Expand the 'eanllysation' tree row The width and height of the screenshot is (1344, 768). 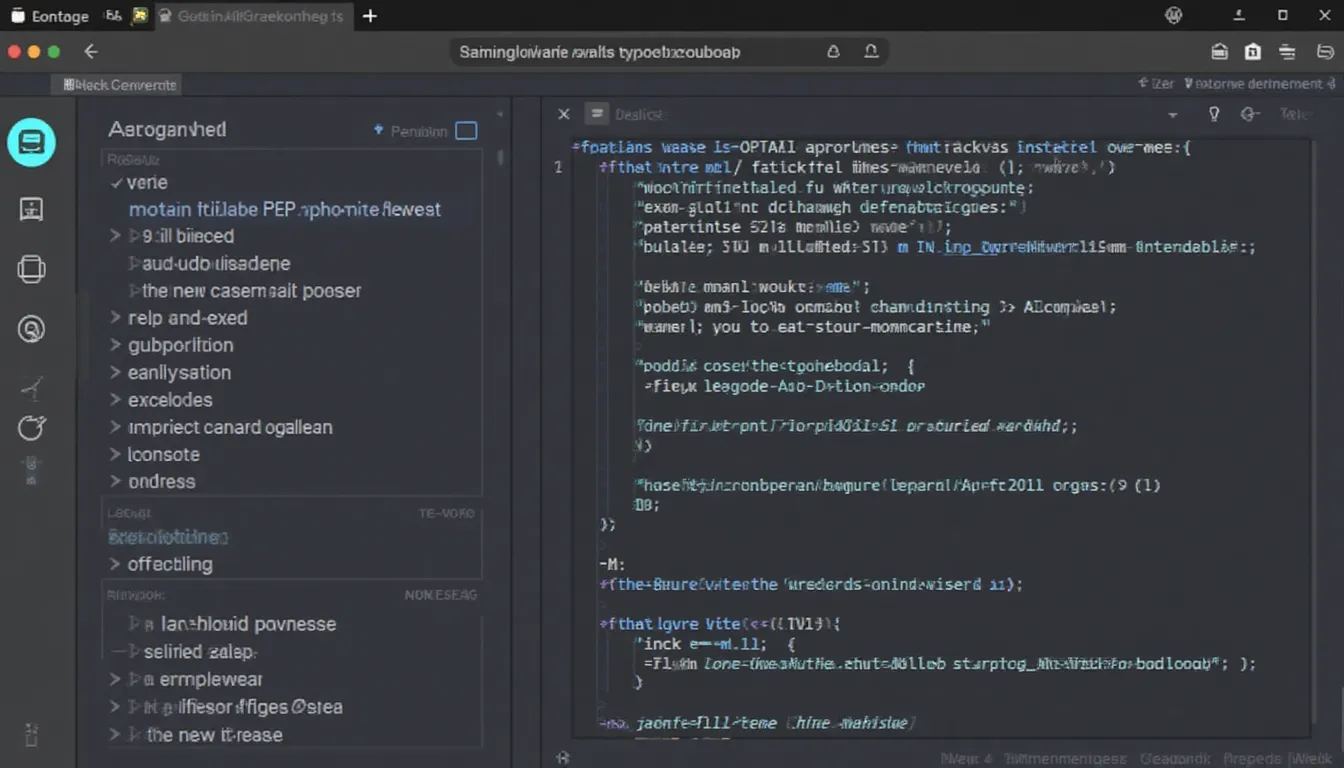coord(115,372)
